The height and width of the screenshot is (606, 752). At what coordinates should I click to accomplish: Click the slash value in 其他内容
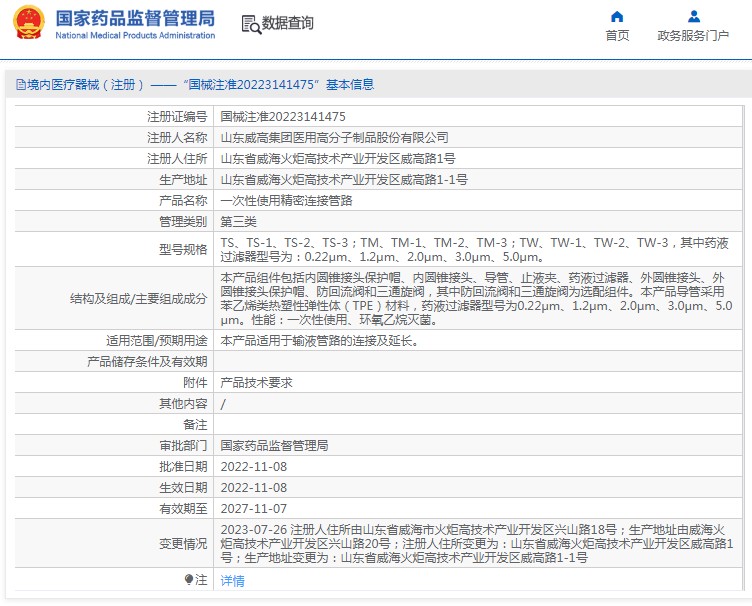tap(223, 404)
